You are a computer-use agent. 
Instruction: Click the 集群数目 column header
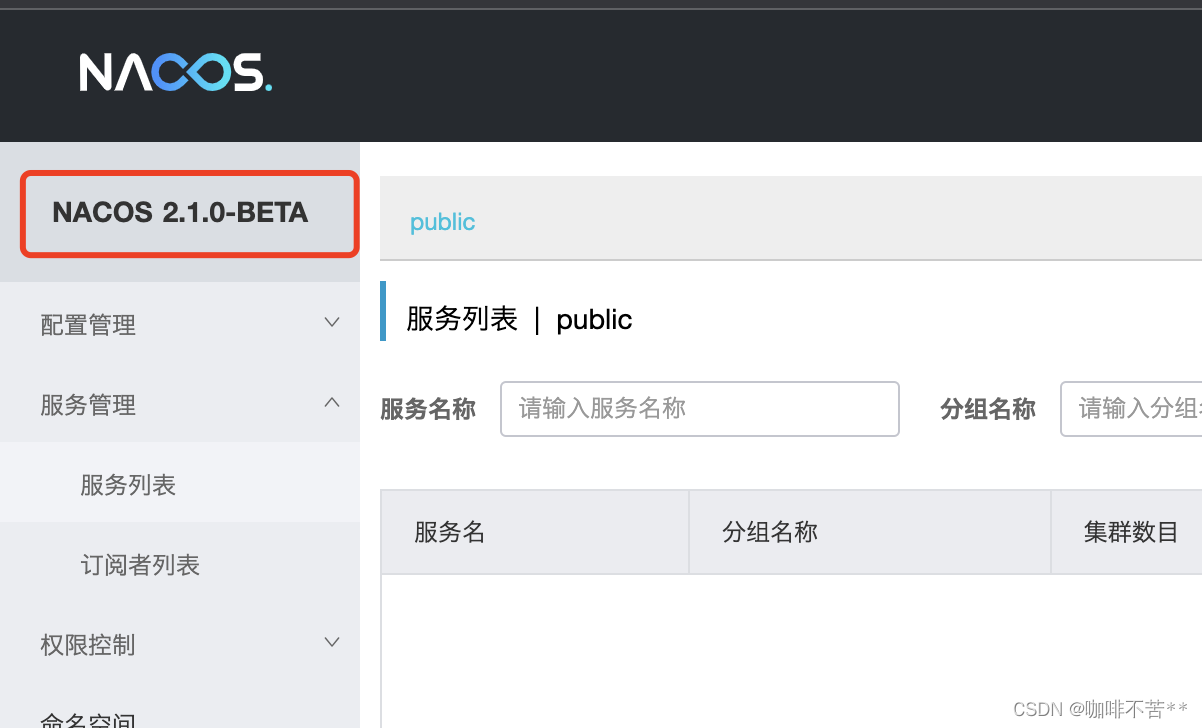point(1127,532)
